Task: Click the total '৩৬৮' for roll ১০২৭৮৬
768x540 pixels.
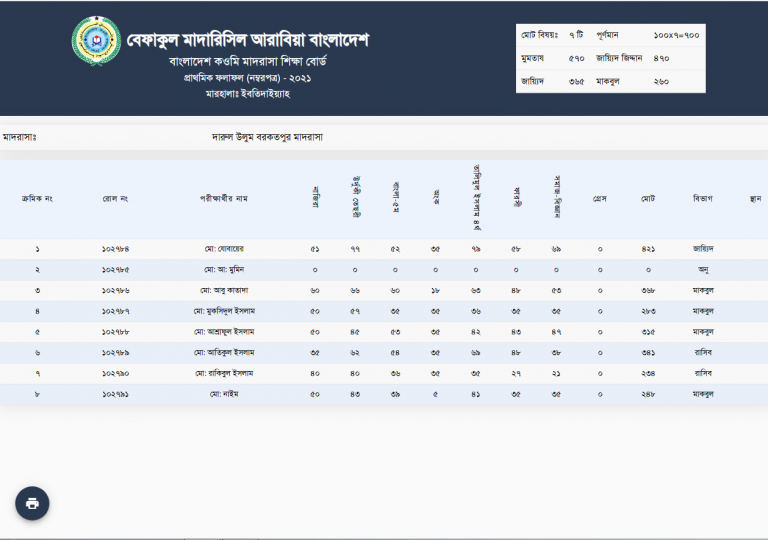Action: [x=648, y=291]
